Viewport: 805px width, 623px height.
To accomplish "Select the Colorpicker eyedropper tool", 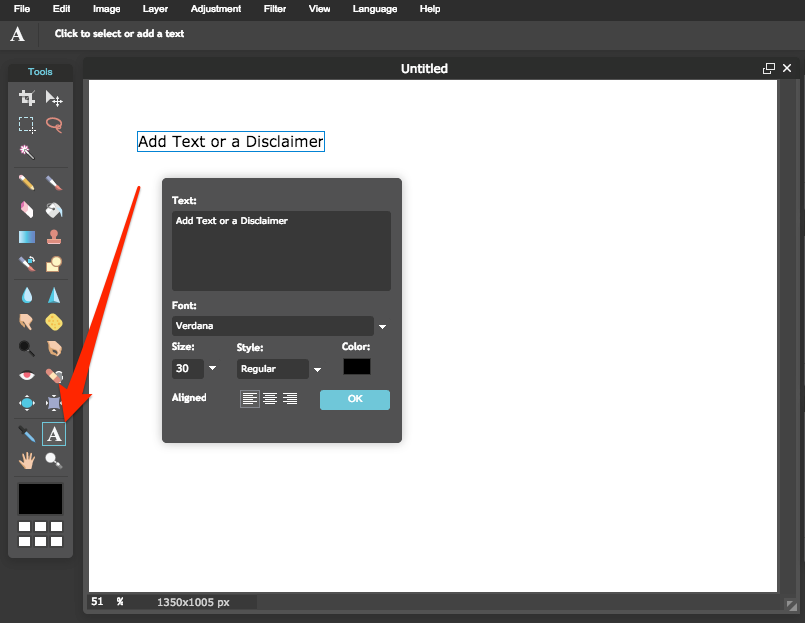I will point(27,435).
